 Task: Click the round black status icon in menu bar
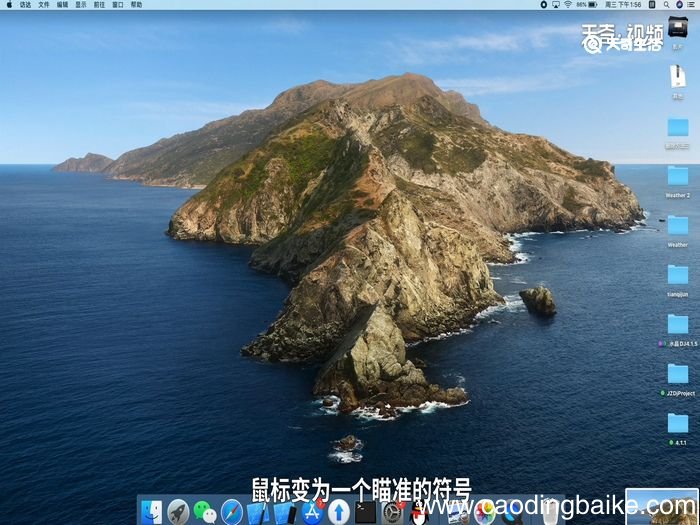pyautogui.click(x=544, y=4)
